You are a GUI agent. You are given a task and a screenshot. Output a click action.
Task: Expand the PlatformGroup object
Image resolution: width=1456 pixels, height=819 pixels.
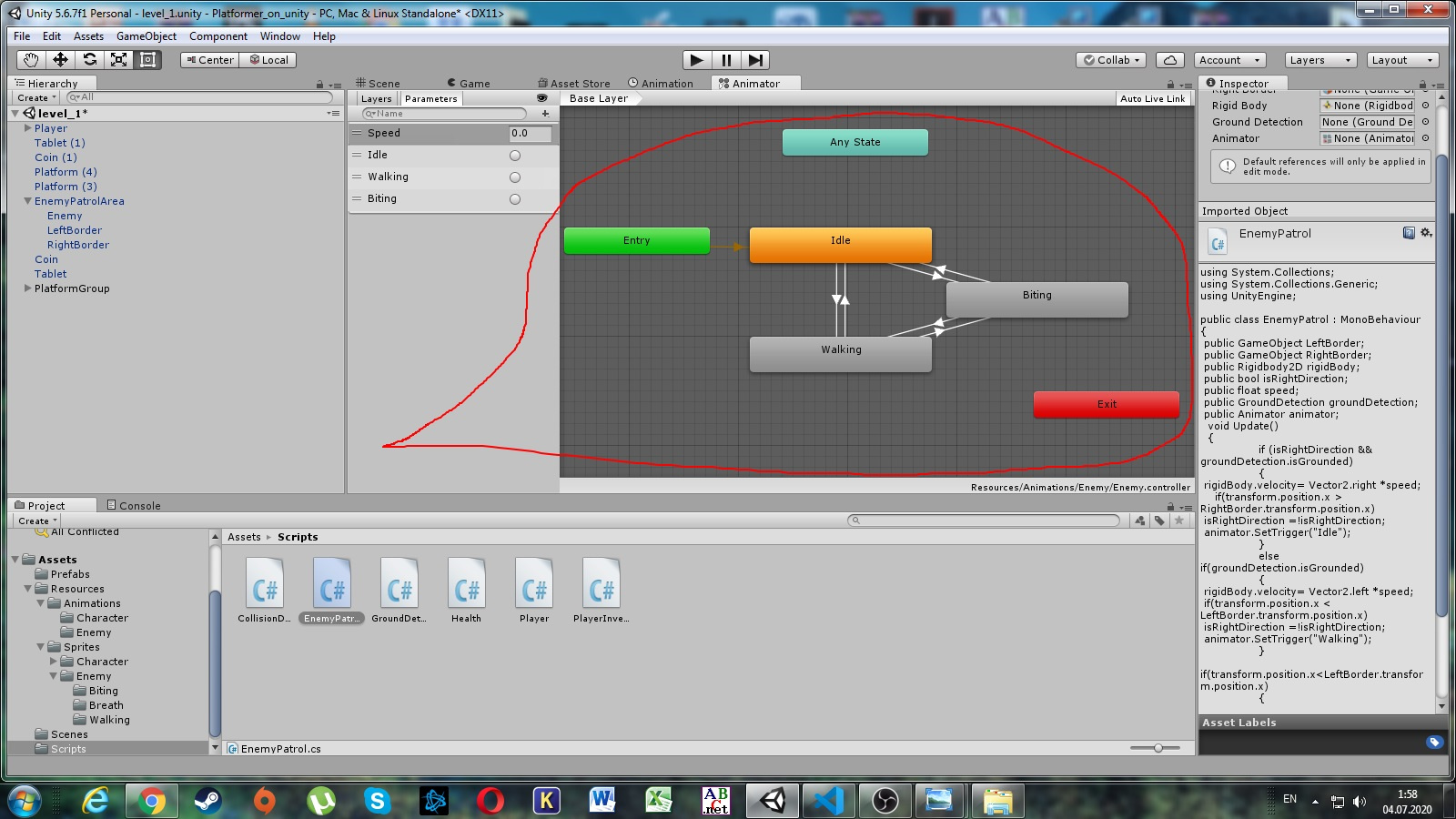pyautogui.click(x=27, y=288)
